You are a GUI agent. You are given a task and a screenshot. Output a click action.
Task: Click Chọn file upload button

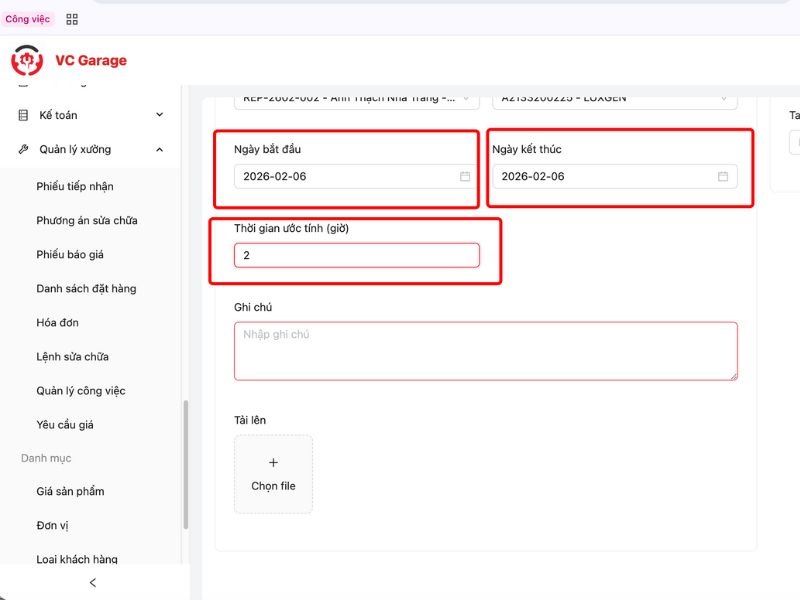tap(273, 486)
